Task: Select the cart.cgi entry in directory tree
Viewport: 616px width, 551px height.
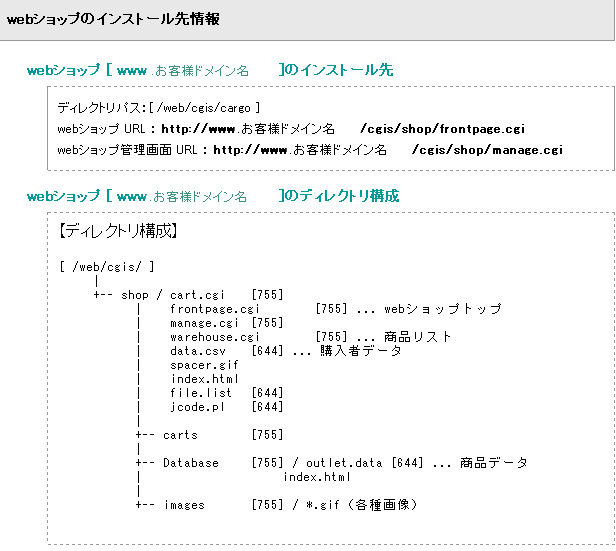Action: coord(197,295)
